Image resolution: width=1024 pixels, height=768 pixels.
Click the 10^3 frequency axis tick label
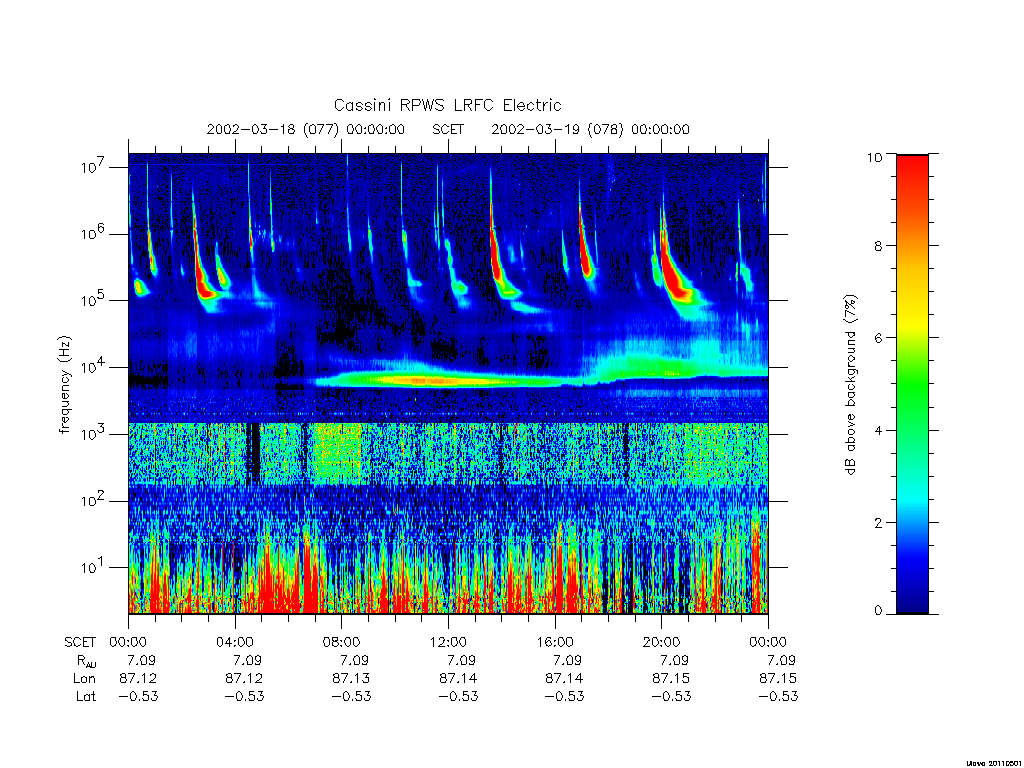click(93, 434)
